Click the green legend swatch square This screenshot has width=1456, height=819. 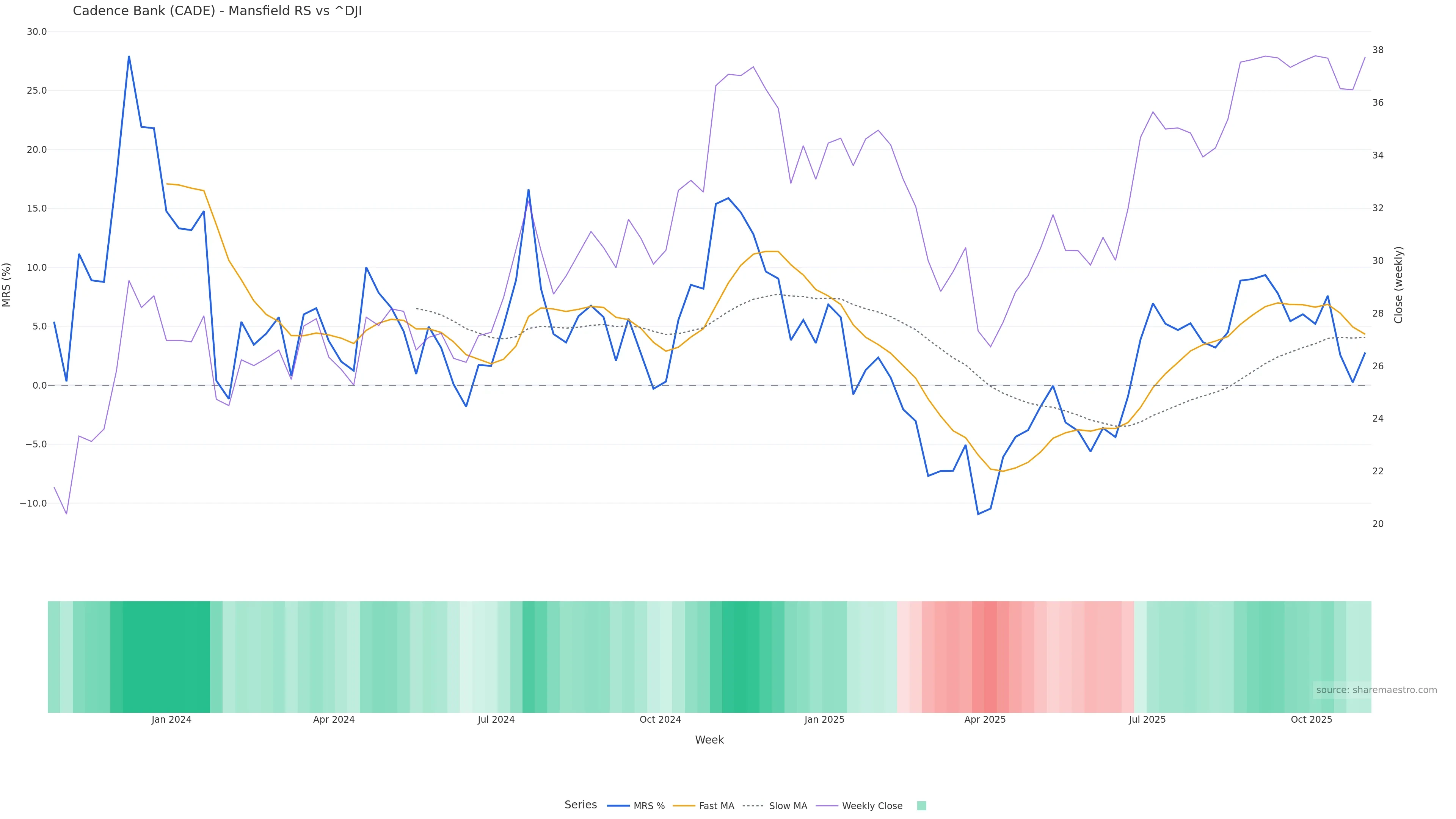(x=921, y=805)
